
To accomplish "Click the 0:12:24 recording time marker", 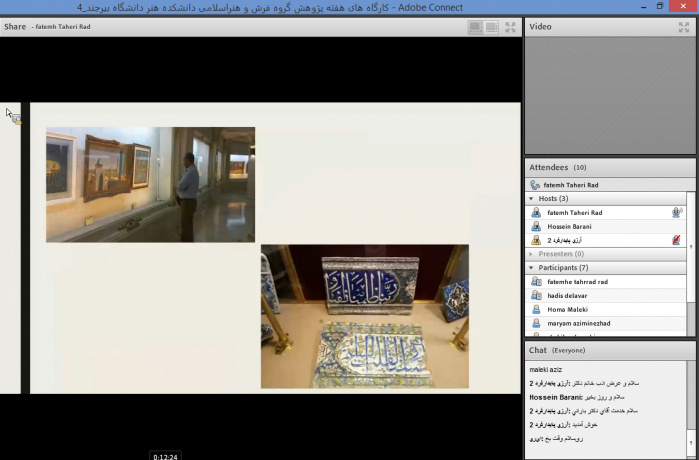I will click(x=166, y=455).
